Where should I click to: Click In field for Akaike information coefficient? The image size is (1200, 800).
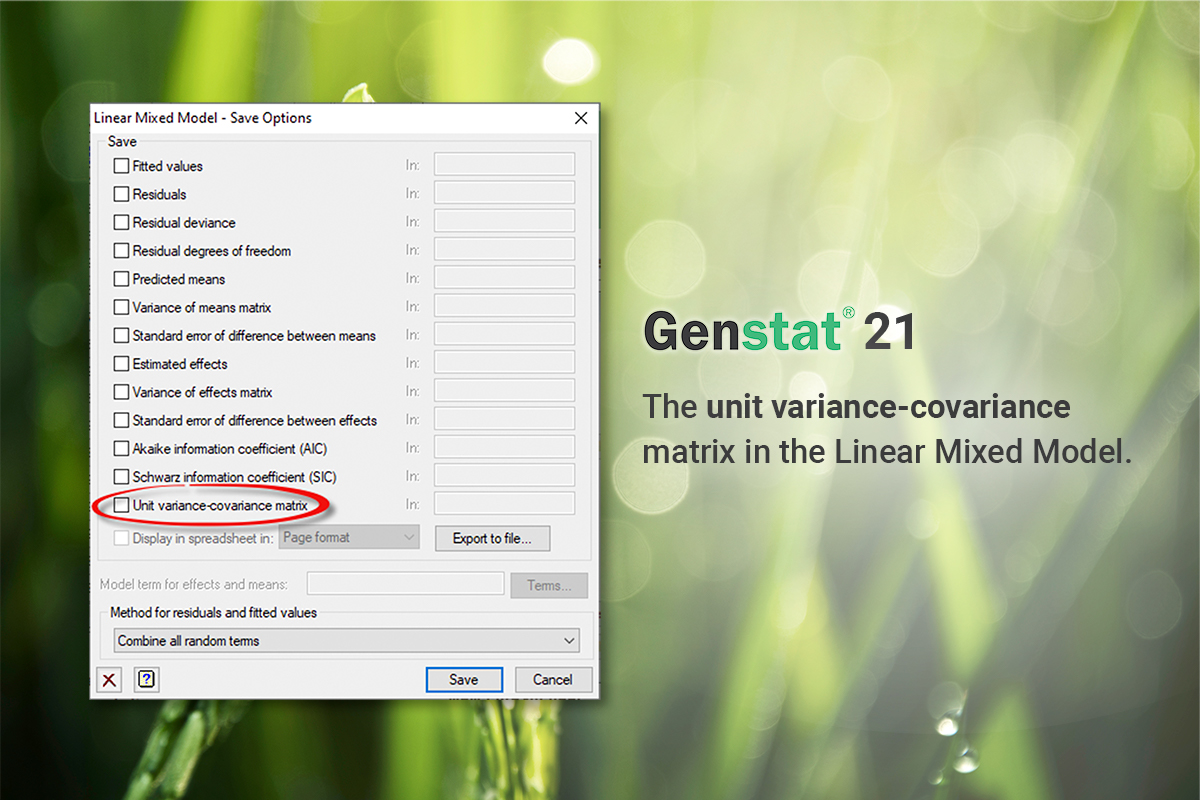(504, 447)
